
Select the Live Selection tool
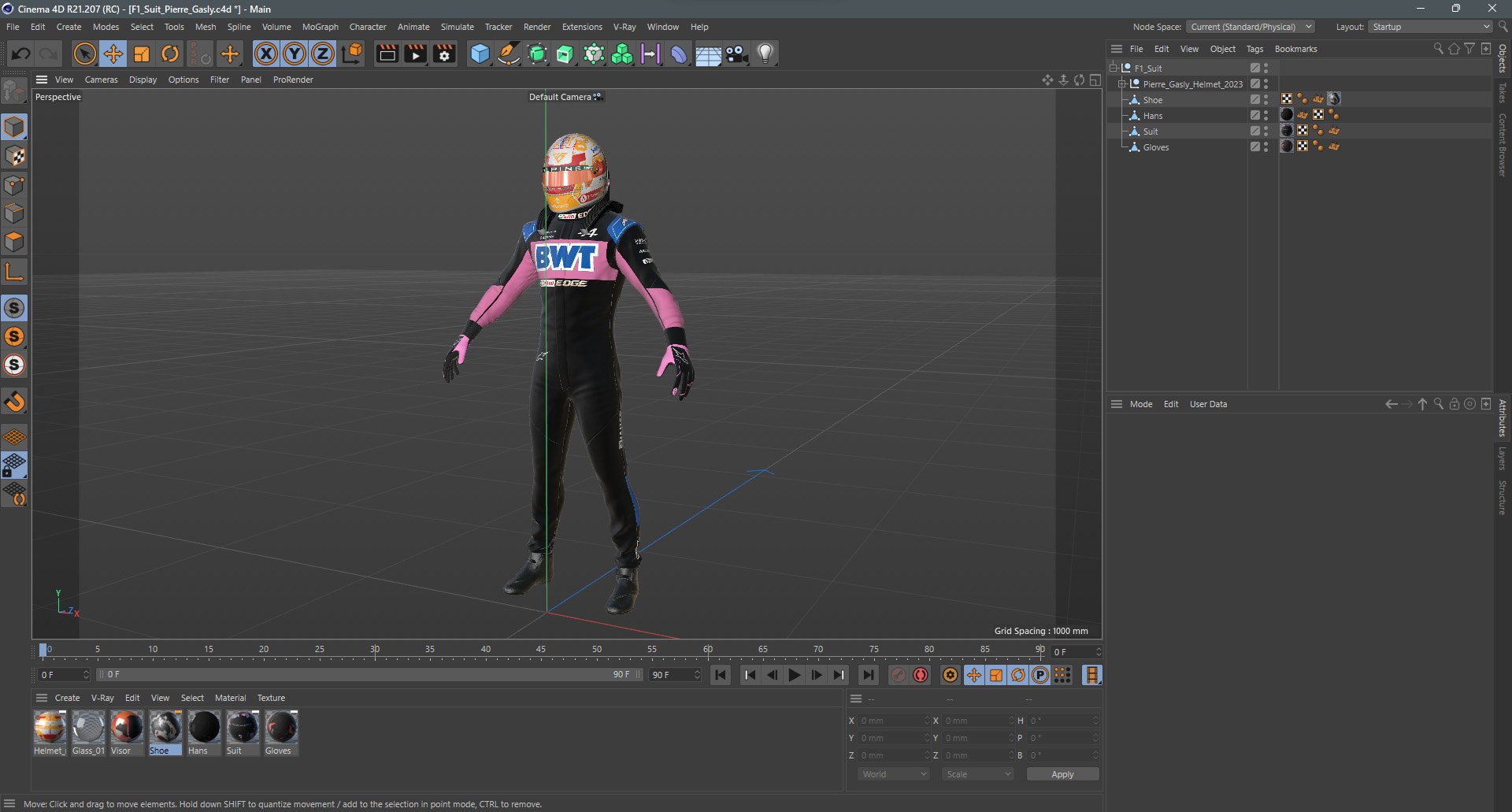click(x=84, y=54)
